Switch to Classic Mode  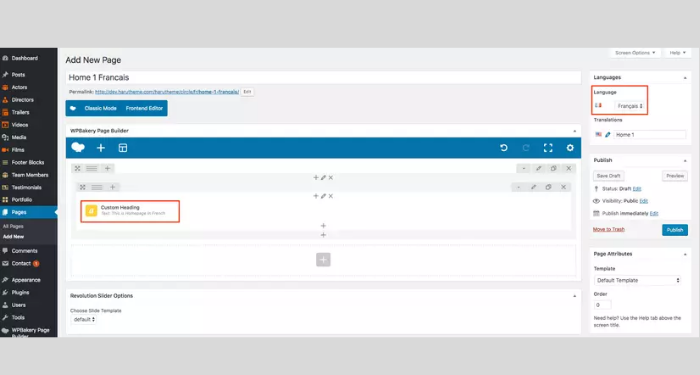pyautogui.click(x=100, y=108)
